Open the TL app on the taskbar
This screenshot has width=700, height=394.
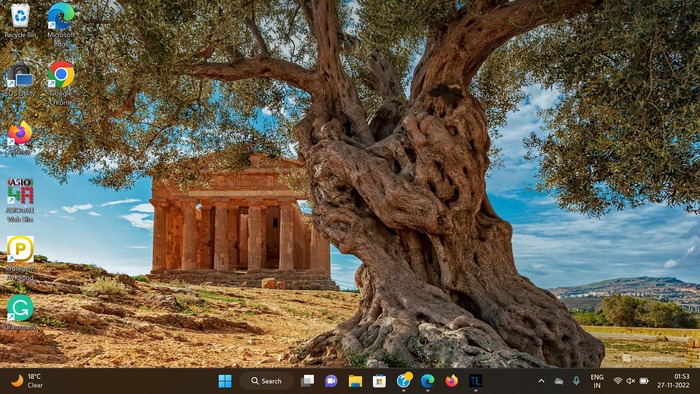click(x=475, y=381)
